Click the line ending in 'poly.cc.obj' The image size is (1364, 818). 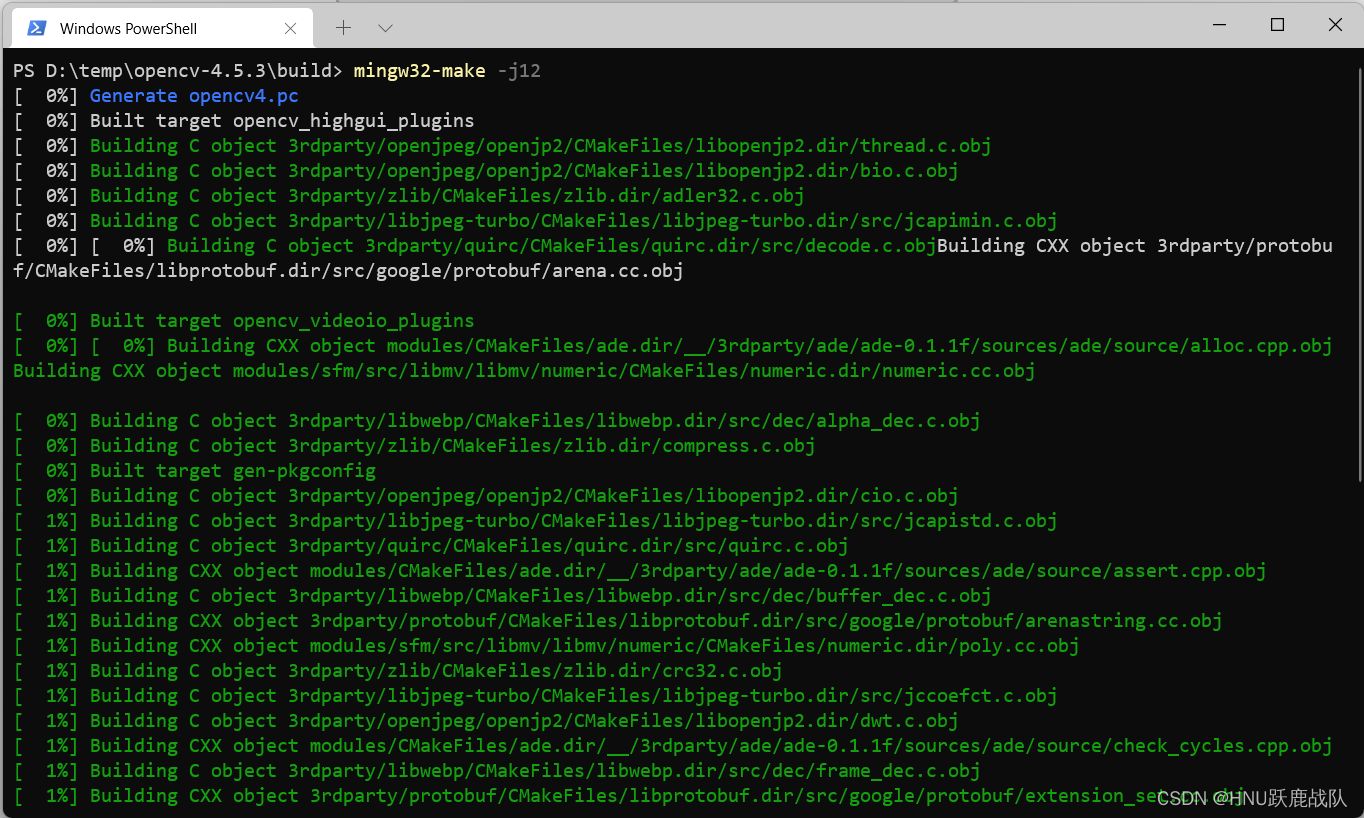[x=546, y=646]
